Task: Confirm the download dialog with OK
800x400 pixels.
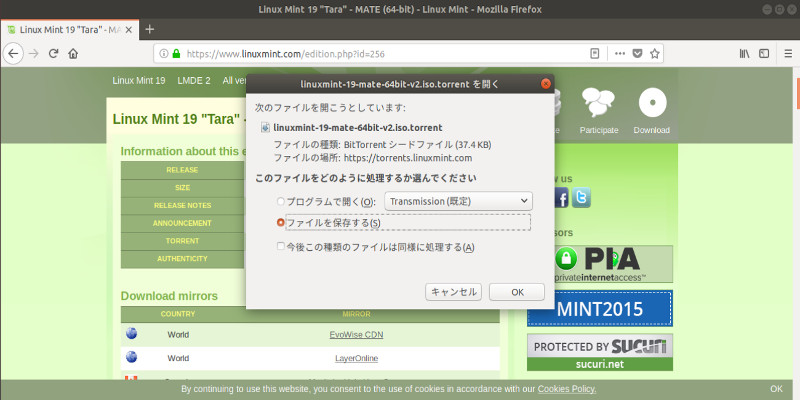Action: pyautogui.click(x=517, y=292)
